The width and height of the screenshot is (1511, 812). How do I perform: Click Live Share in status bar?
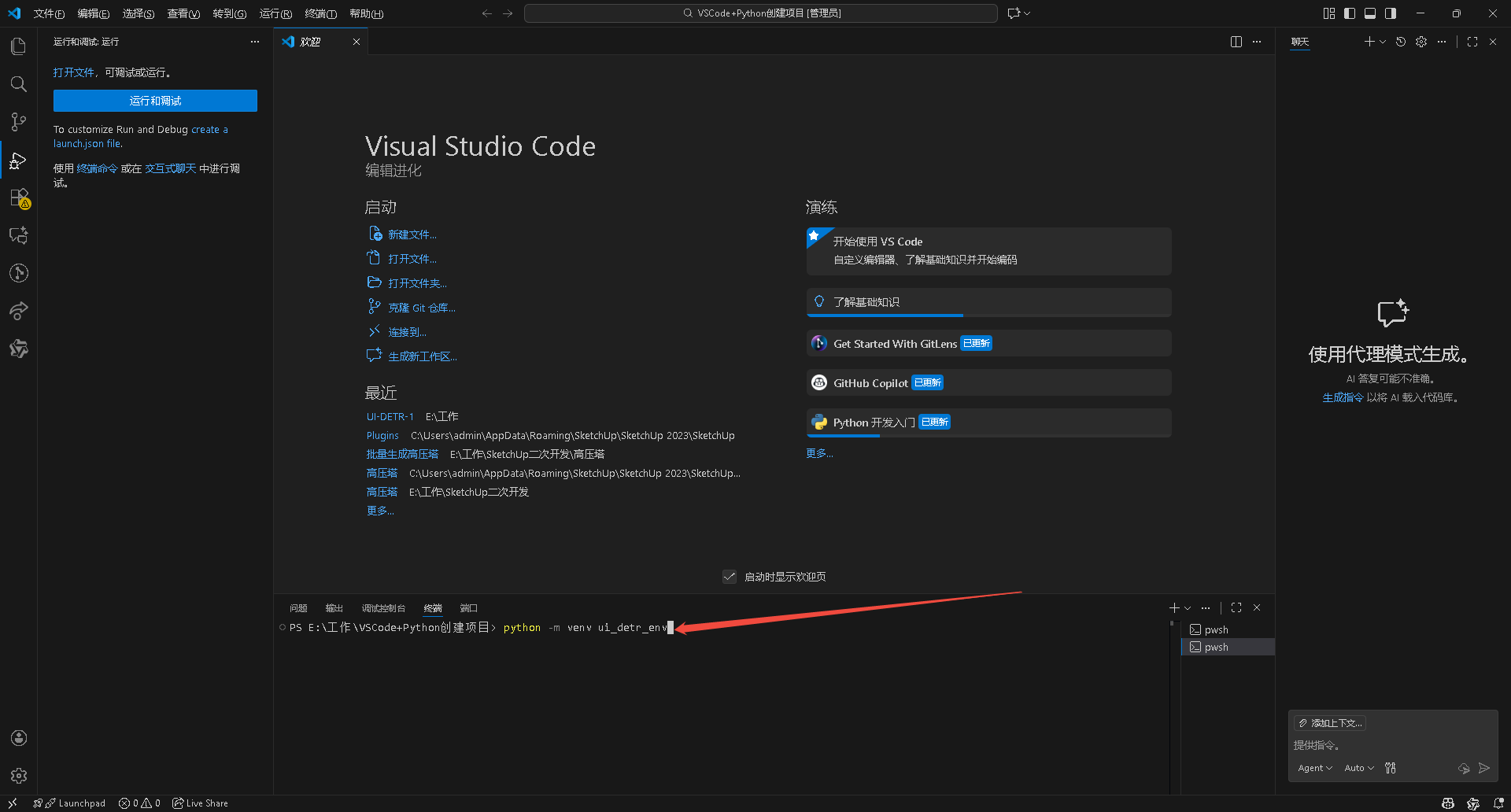coord(201,803)
